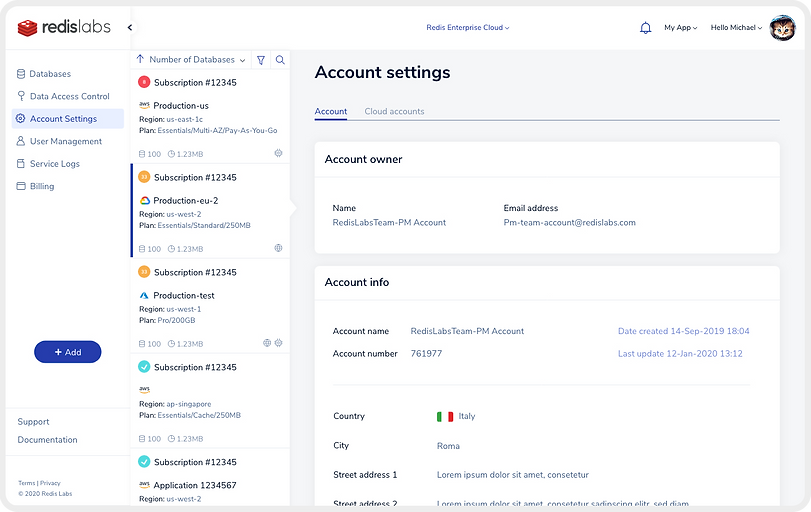Click the plan Essentials/Multi-AZ/Pay-As-You-Go text

(x=217, y=130)
